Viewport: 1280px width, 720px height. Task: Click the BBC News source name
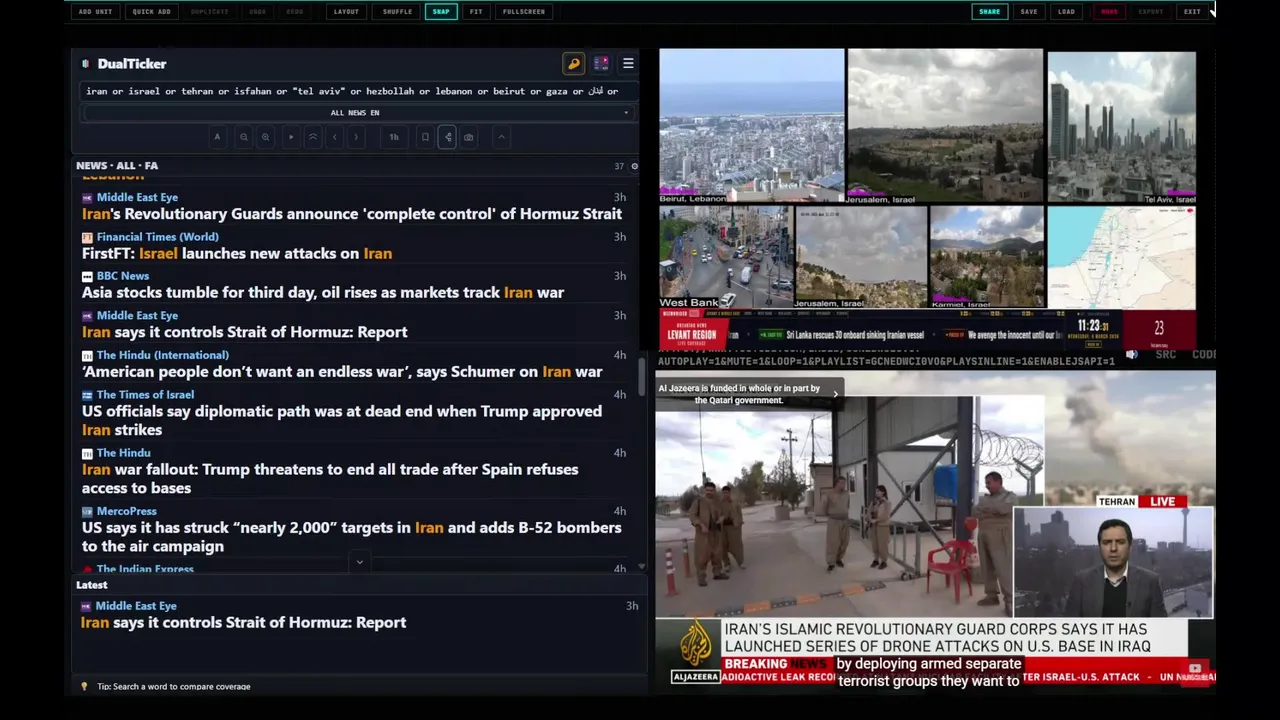[x=123, y=276]
